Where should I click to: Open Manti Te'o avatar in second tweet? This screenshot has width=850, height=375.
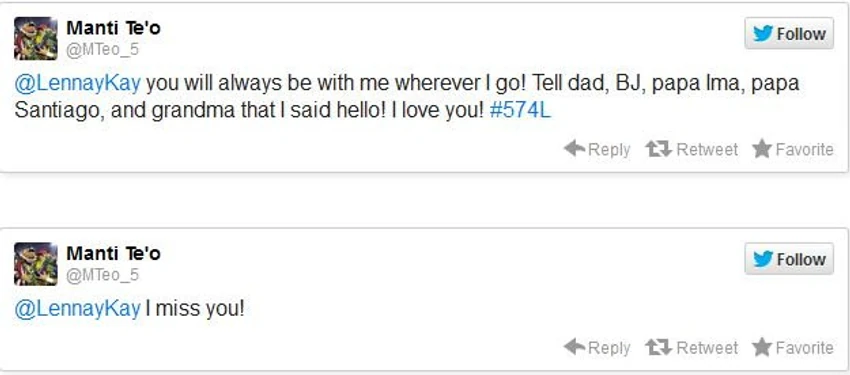36,264
